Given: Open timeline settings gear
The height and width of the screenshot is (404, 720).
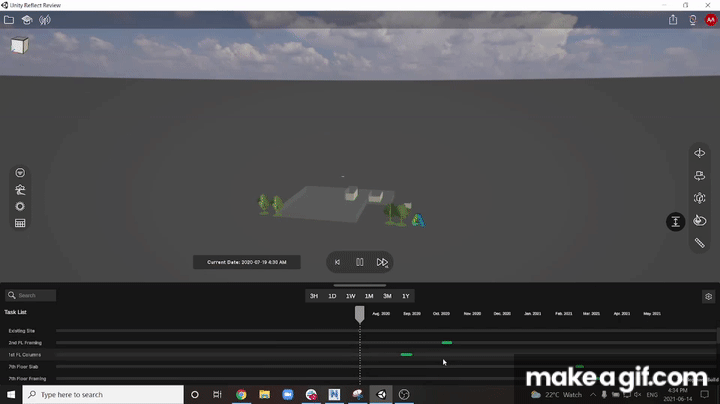Looking at the screenshot, I should 708,296.
